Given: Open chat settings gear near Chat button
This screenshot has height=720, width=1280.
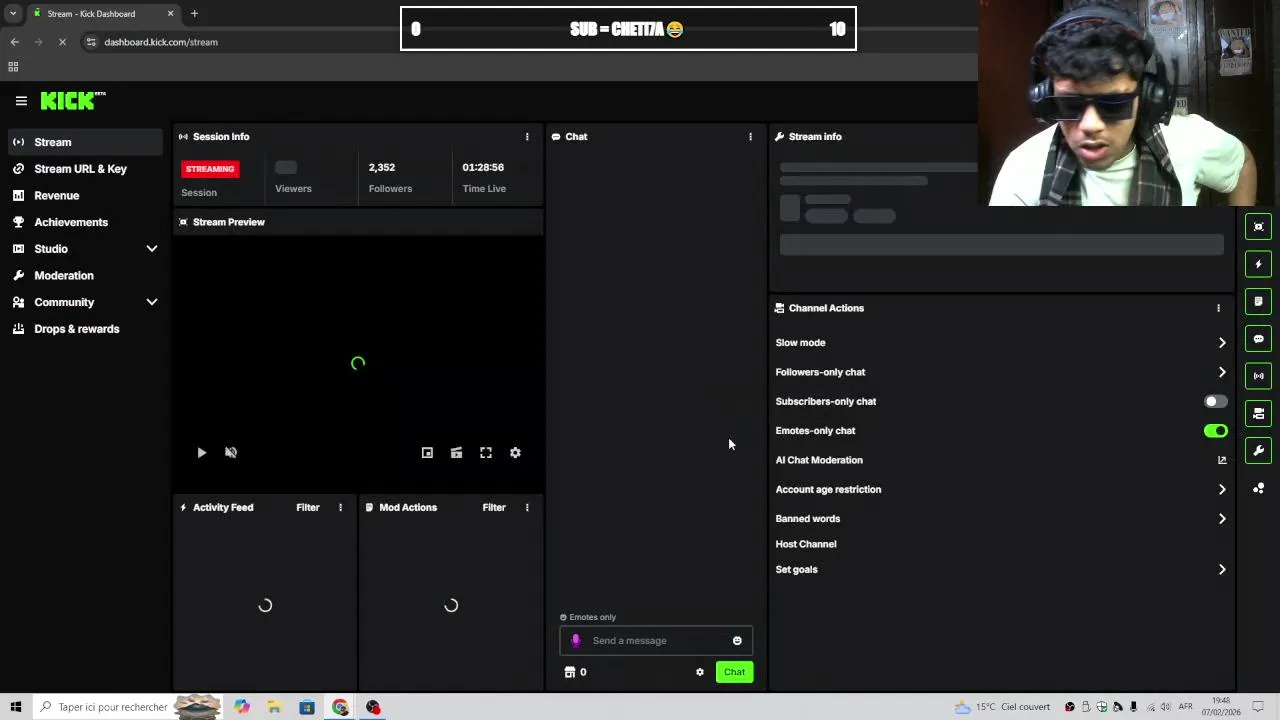Looking at the screenshot, I should (x=700, y=672).
